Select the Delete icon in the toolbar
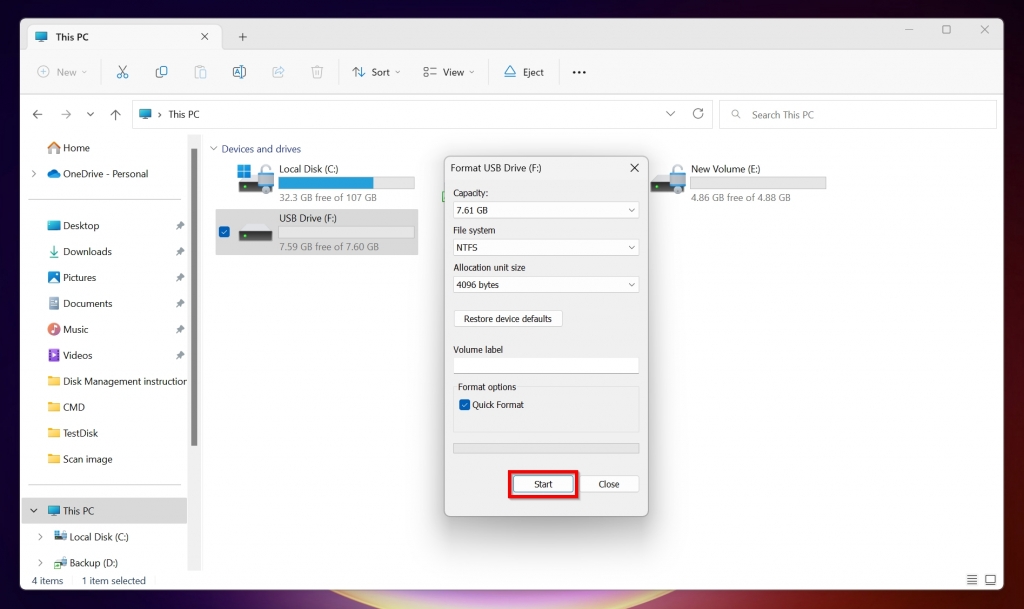This screenshot has width=1024, height=609. click(317, 71)
